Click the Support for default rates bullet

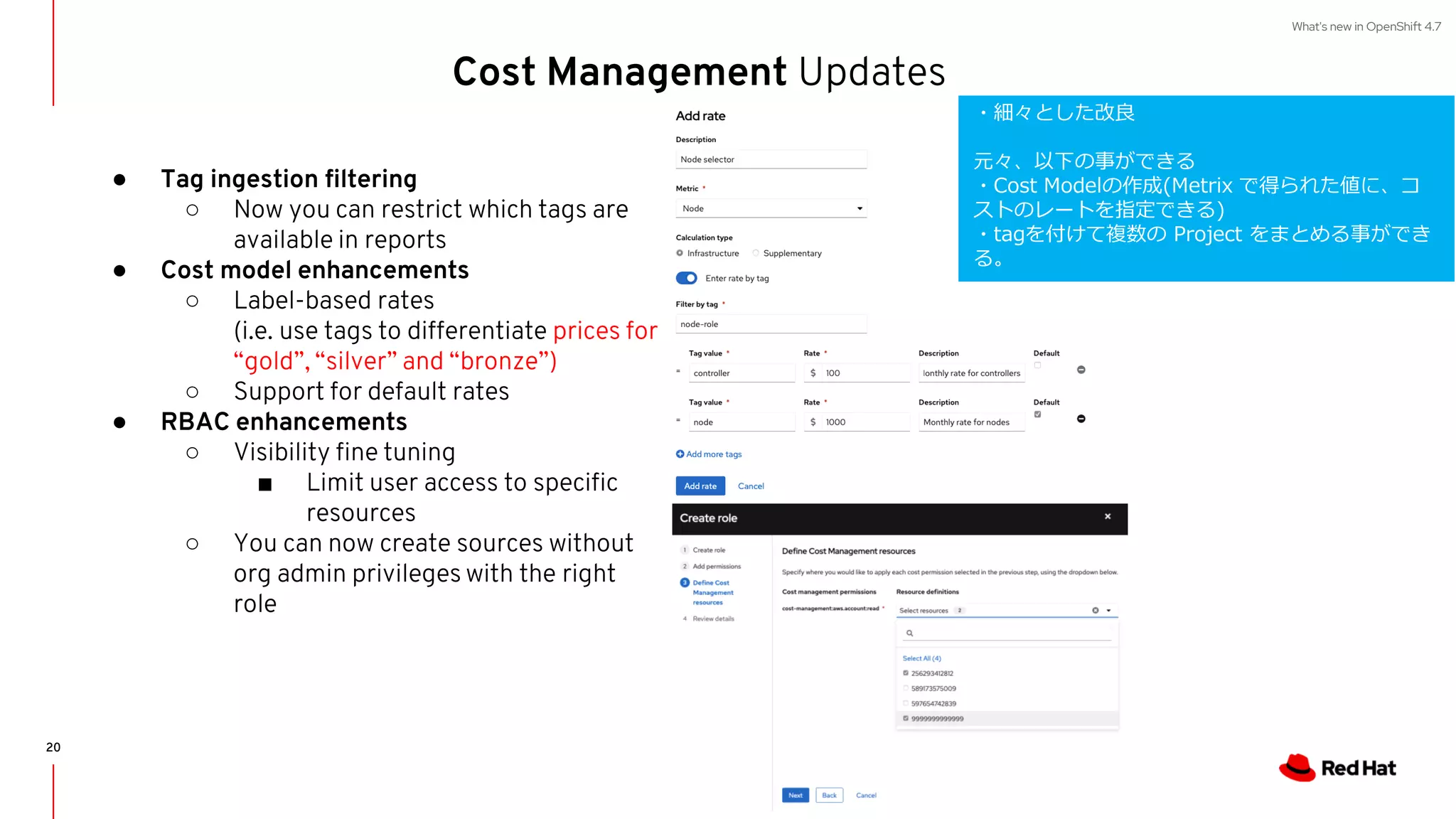tap(371, 392)
